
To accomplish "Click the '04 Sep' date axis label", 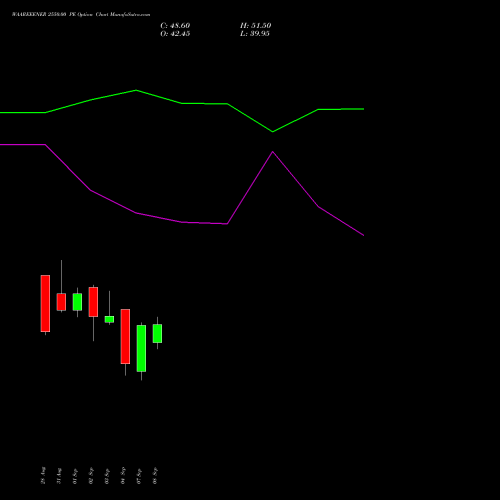I will pos(123,476).
